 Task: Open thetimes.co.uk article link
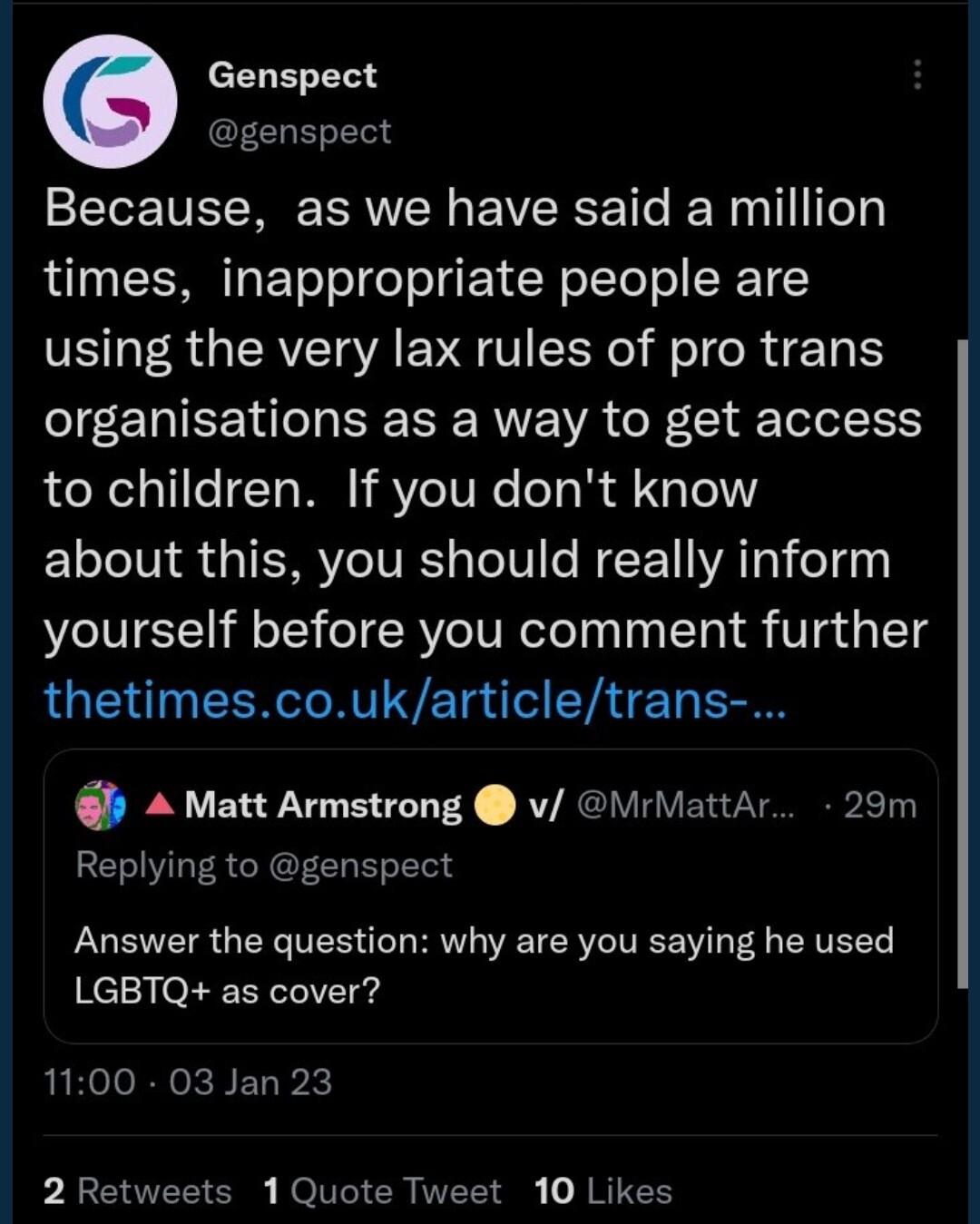[415, 700]
